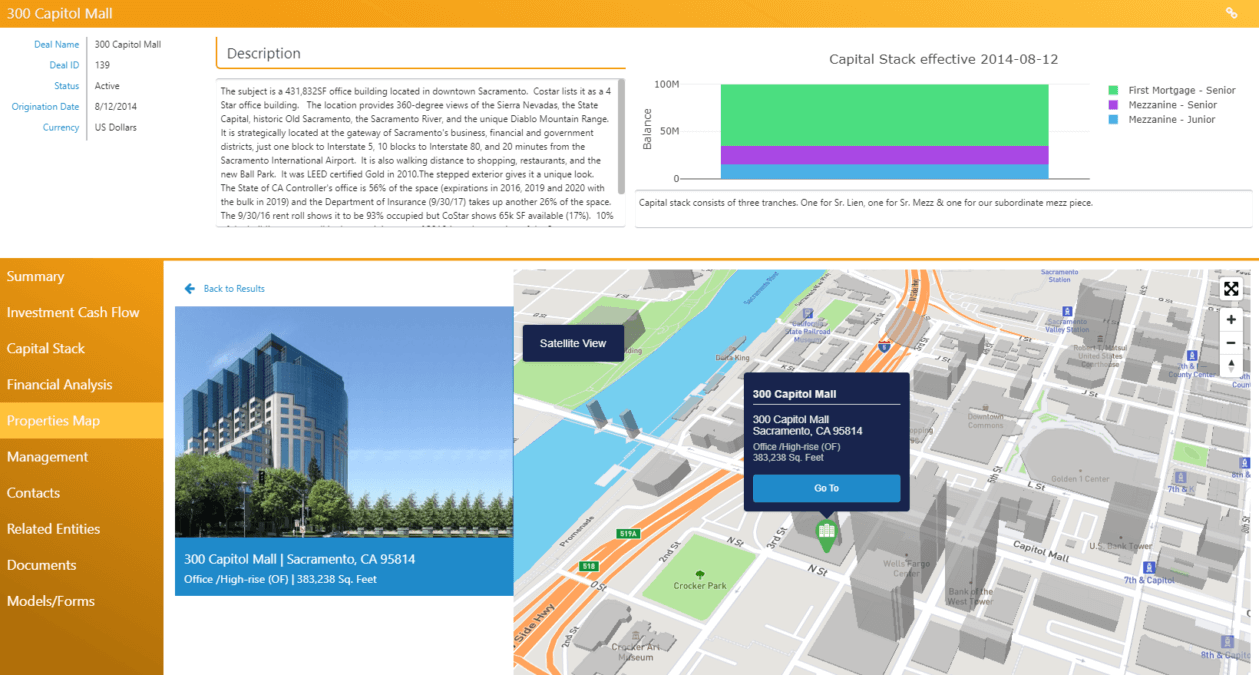Click the 519A highway exit badge

click(x=628, y=534)
